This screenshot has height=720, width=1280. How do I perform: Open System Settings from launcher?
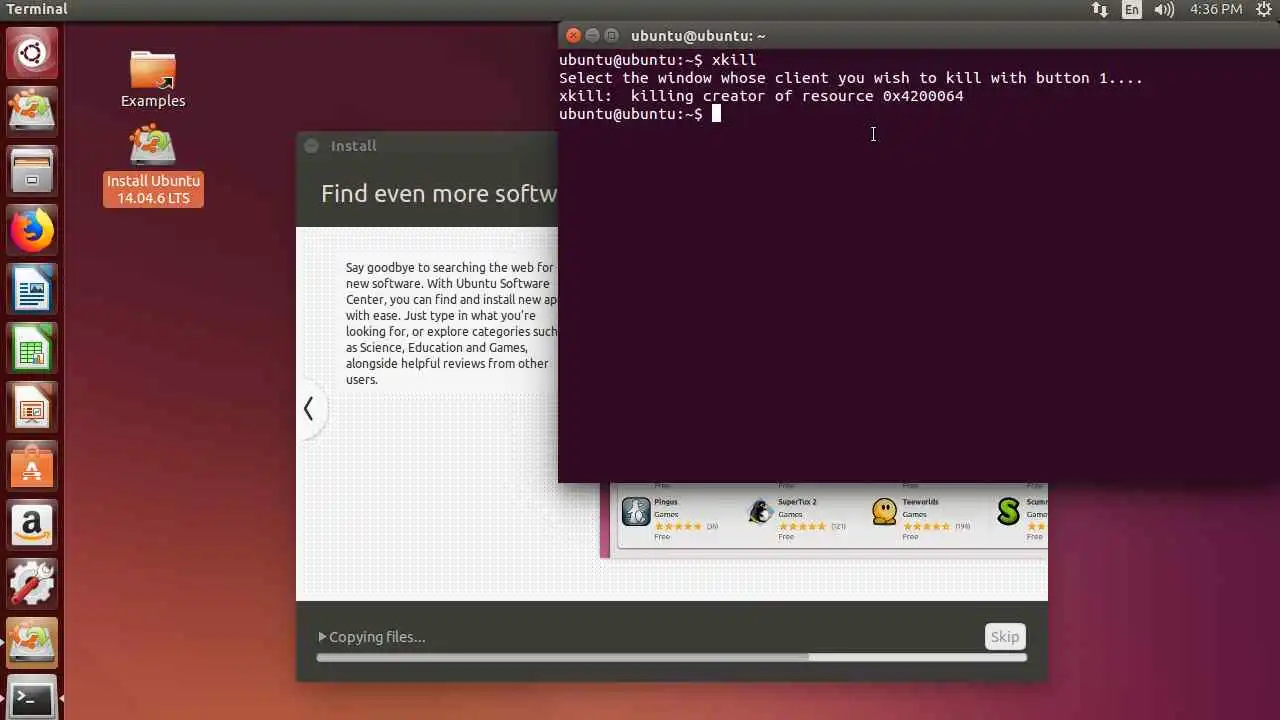point(32,585)
